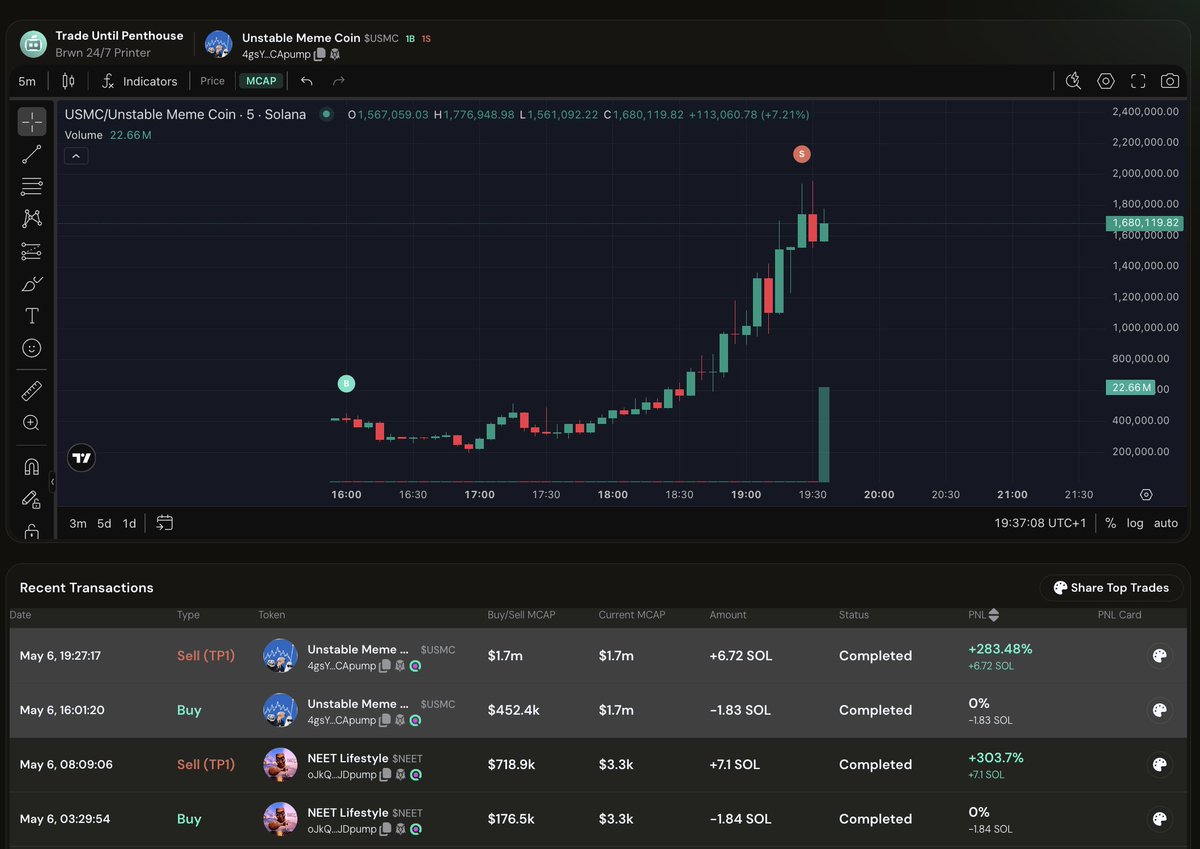Toggle log scale
Image resolution: width=1200 pixels, height=849 pixels.
(x=1135, y=523)
